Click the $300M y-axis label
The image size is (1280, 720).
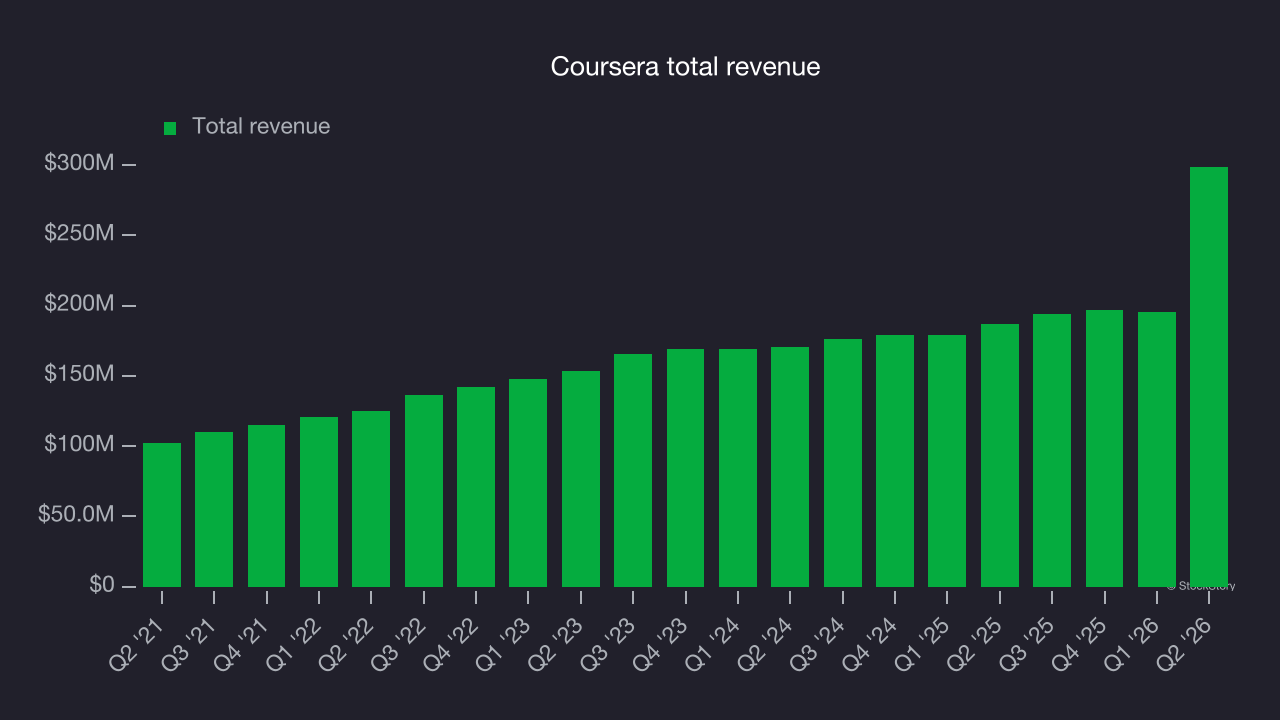point(80,163)
